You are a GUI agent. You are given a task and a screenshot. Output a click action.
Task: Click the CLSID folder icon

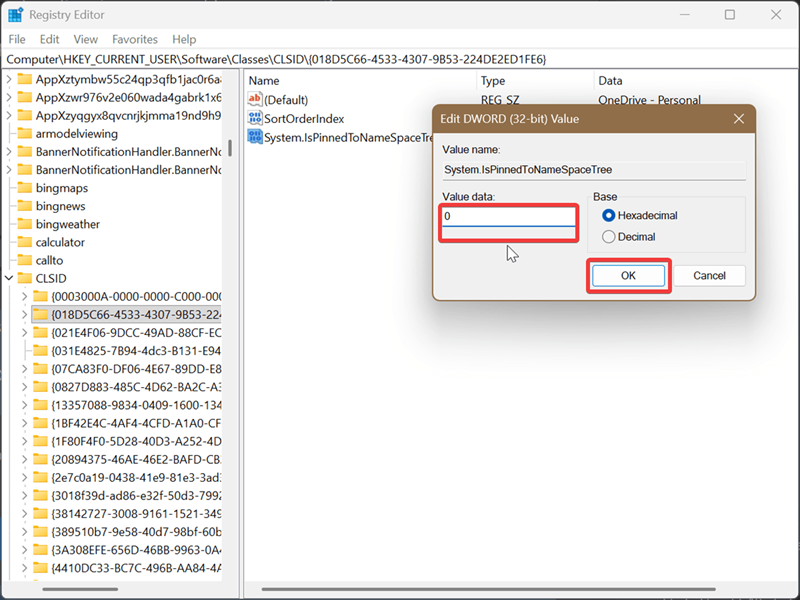click(24, 278)
